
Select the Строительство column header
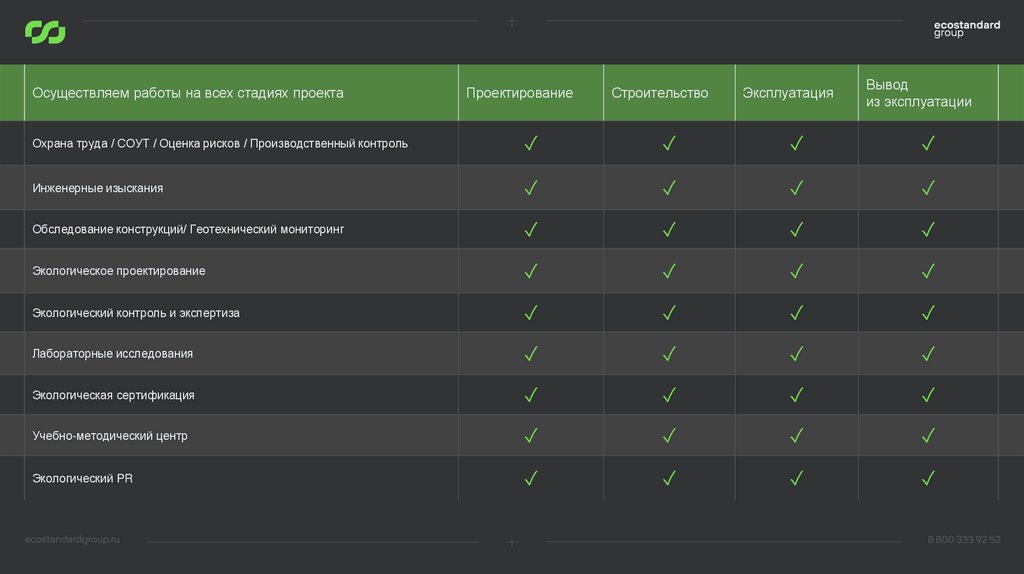659,93
